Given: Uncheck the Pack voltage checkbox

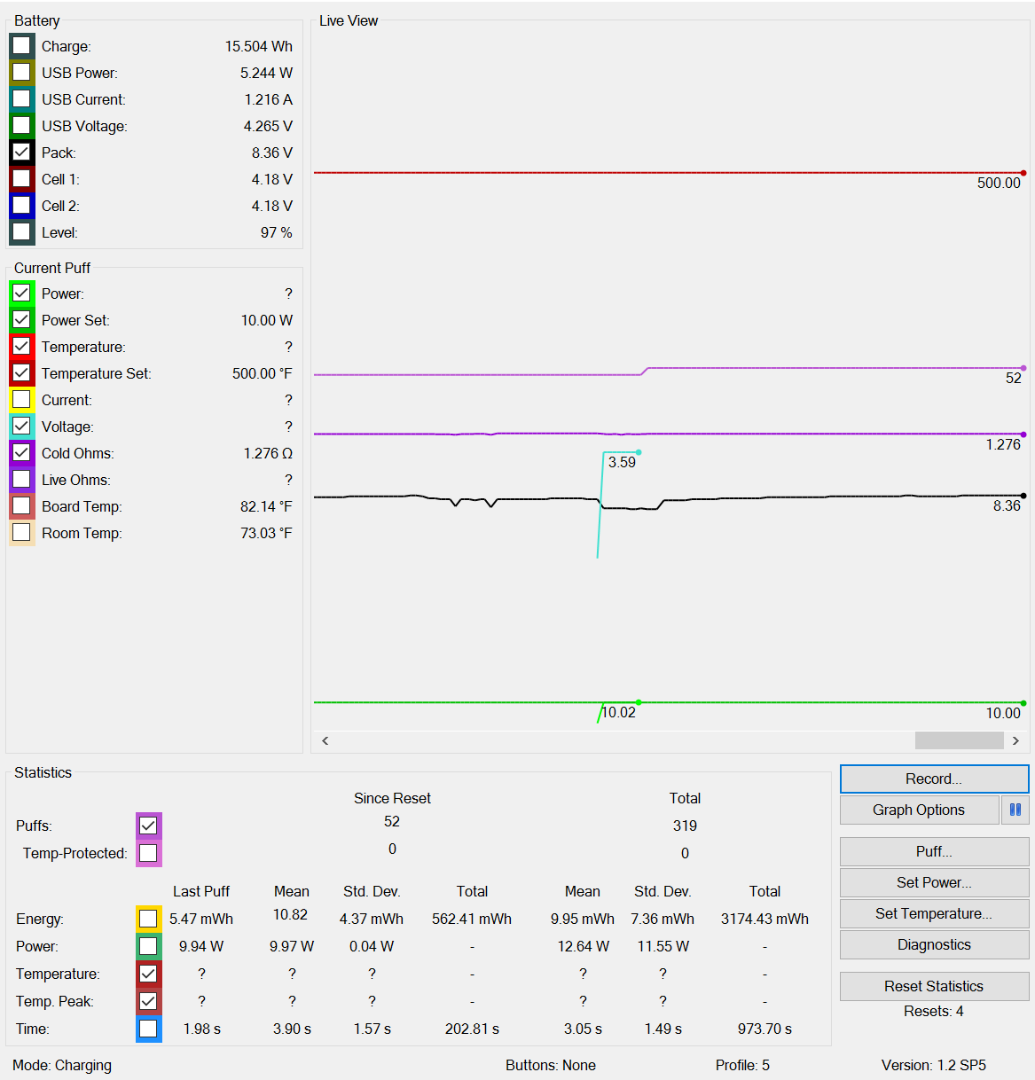Looking at the screenshot, I should (21, 153).
